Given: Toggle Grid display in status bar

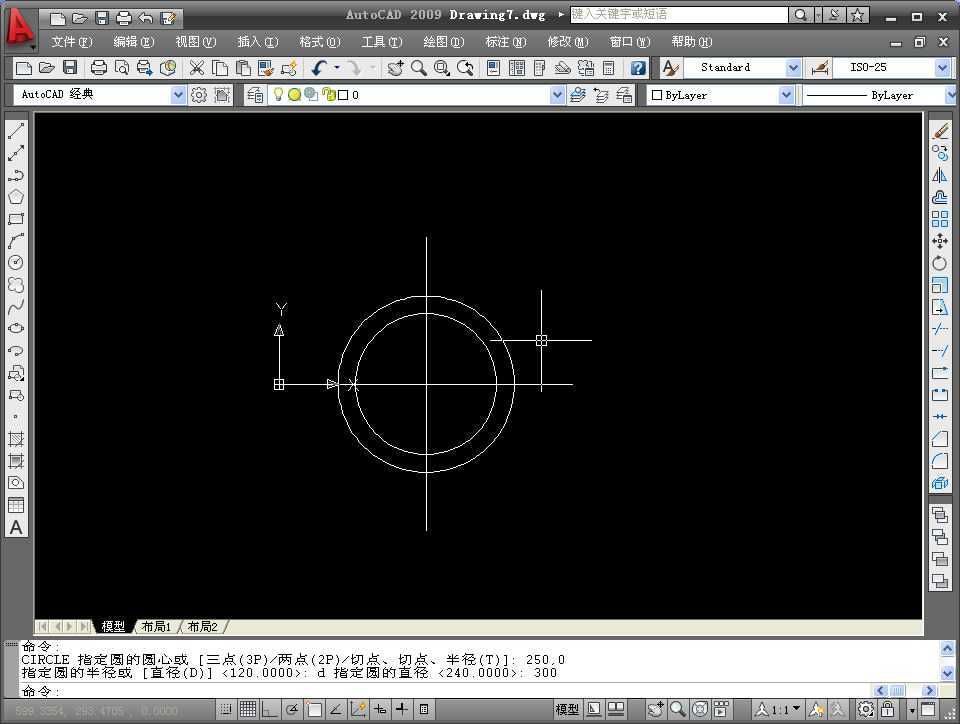Looking at the screenshot, I should 248,709.
